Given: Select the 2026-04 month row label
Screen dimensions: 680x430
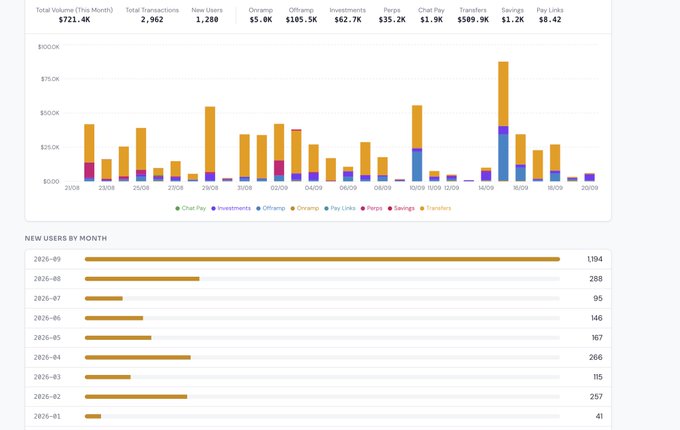Looking at the screenshot, I should click(x=47, y=357).
